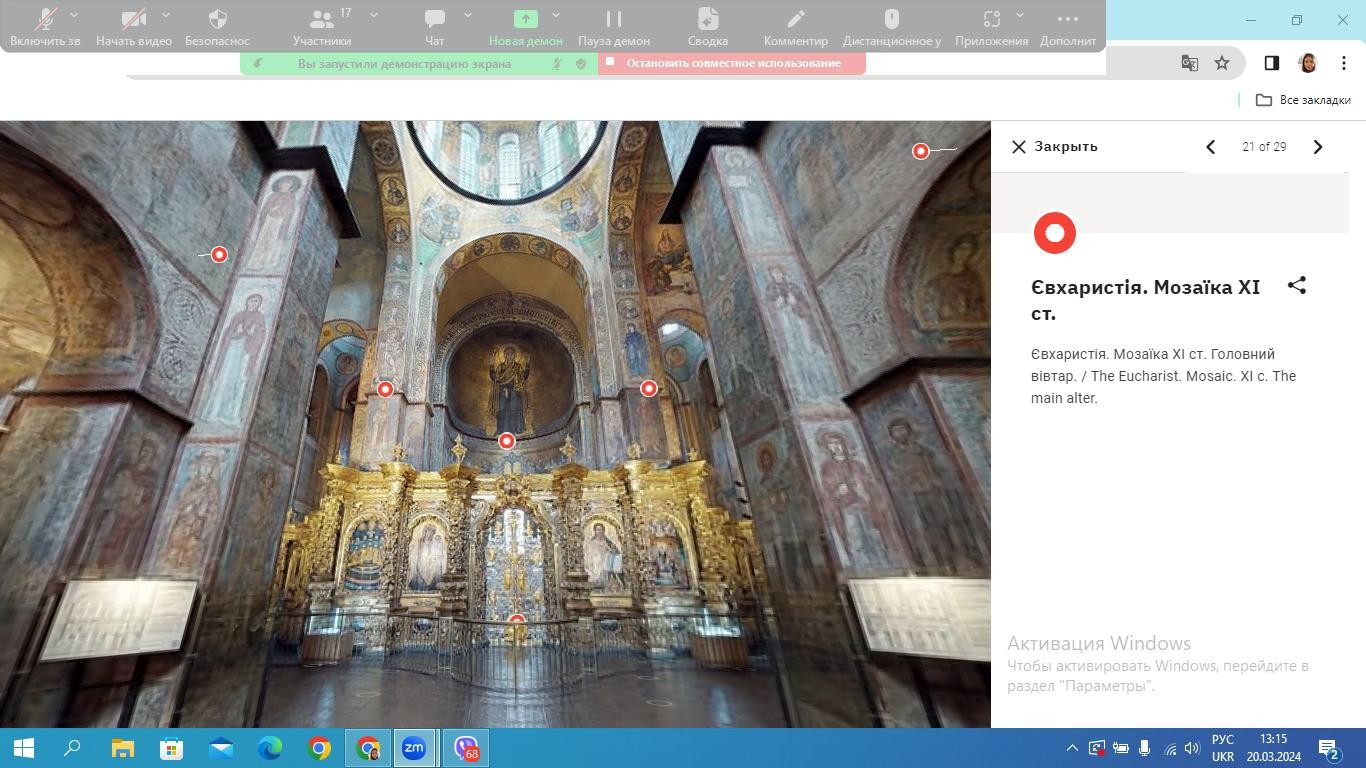The width and height of the screenshot is (1366, 768).
Task: Open Mail app from taskbar
Action: point(221,748)
